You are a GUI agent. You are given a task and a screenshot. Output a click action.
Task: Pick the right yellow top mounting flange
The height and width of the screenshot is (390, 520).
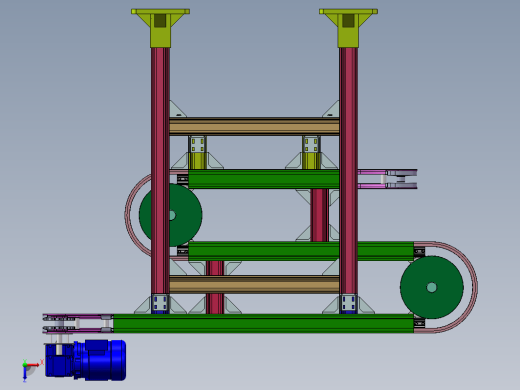click(348, 28)
